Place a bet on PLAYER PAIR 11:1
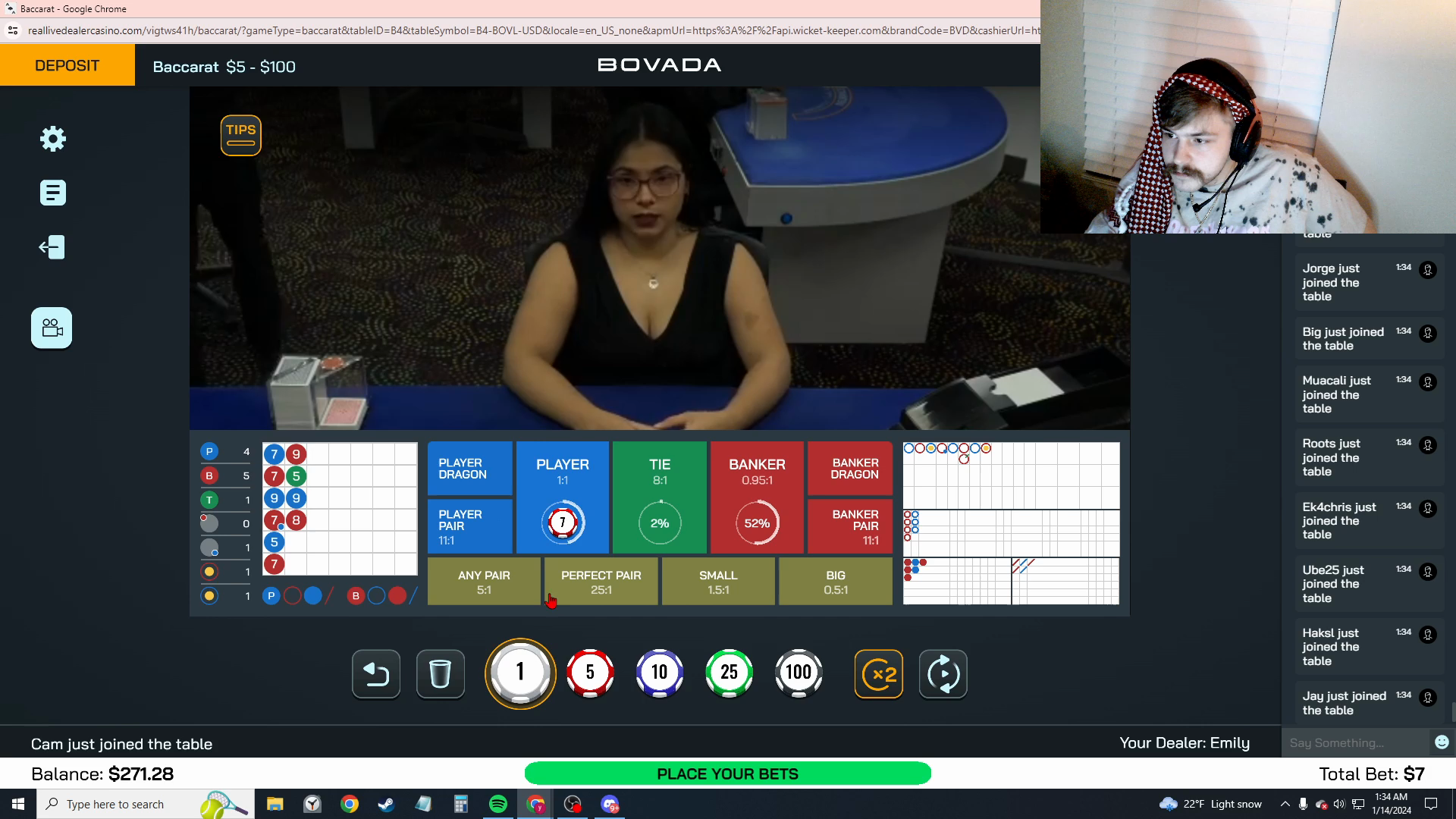Viewport: 1456px width, 819px height. click(x=470, y=526)
